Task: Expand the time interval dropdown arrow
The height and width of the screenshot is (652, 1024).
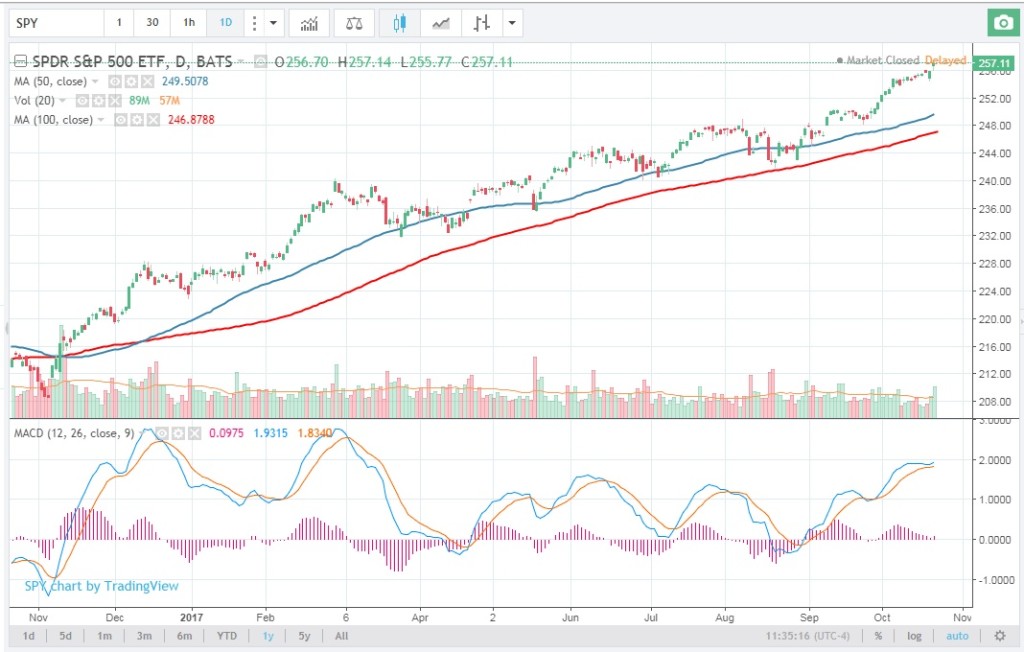Action: [273, 22]
